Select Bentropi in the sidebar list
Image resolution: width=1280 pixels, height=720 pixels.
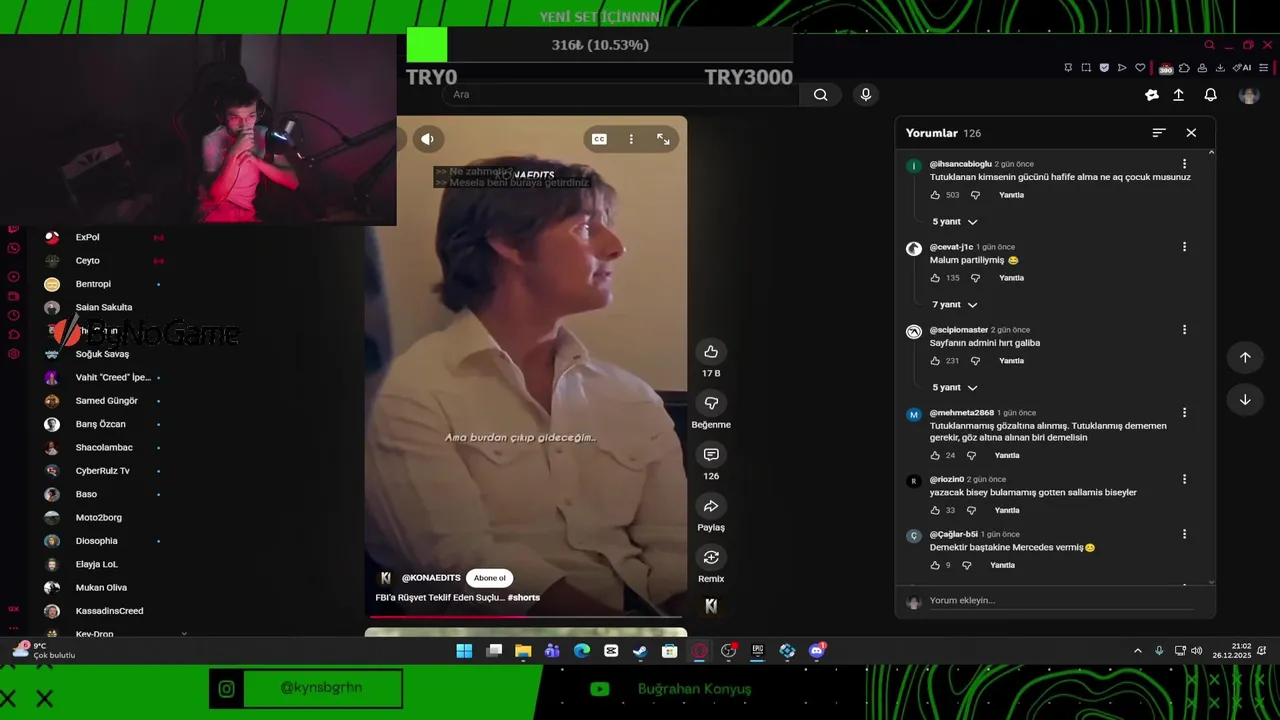point(105,284)
